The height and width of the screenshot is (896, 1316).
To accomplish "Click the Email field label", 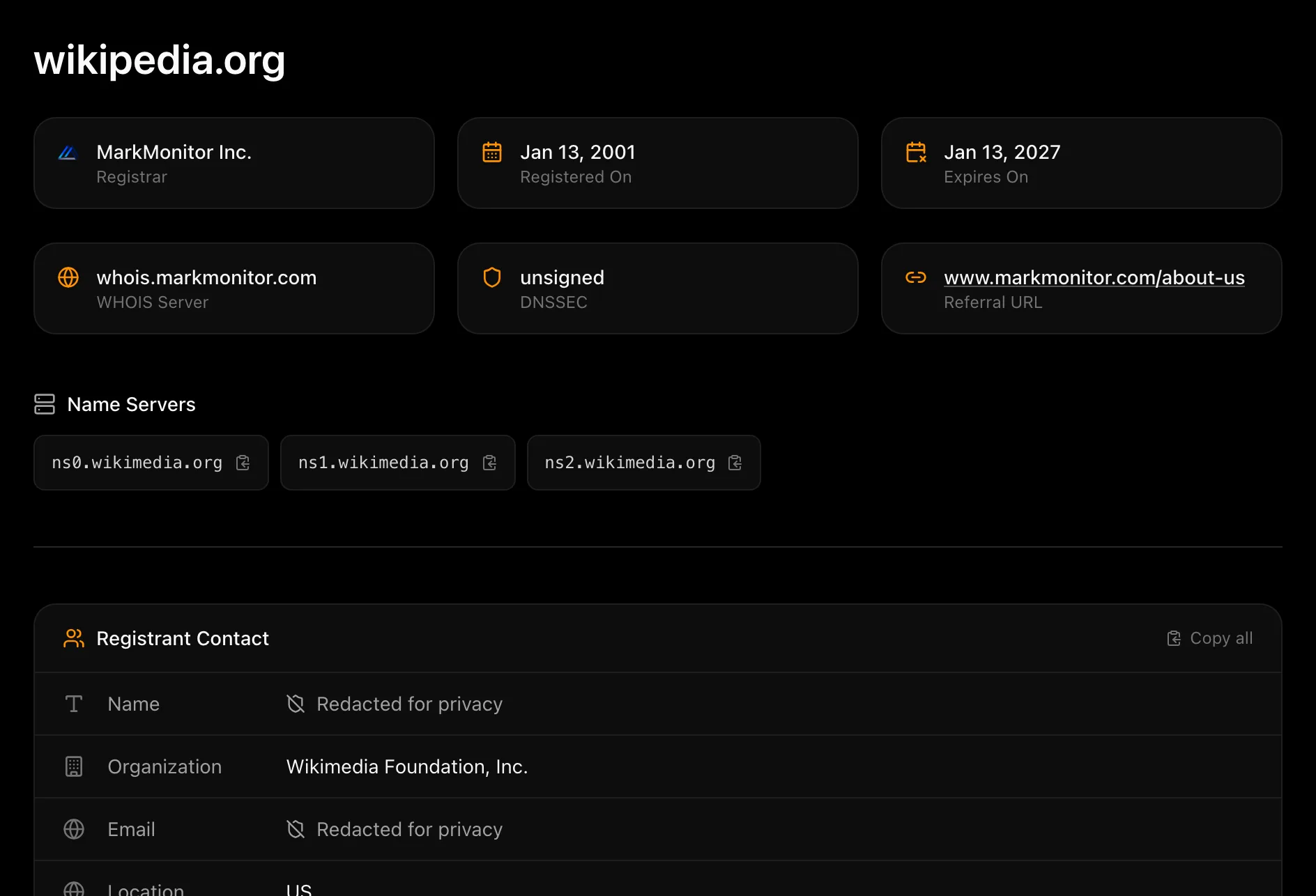I will pyautogui.click(x=131, y=829).
